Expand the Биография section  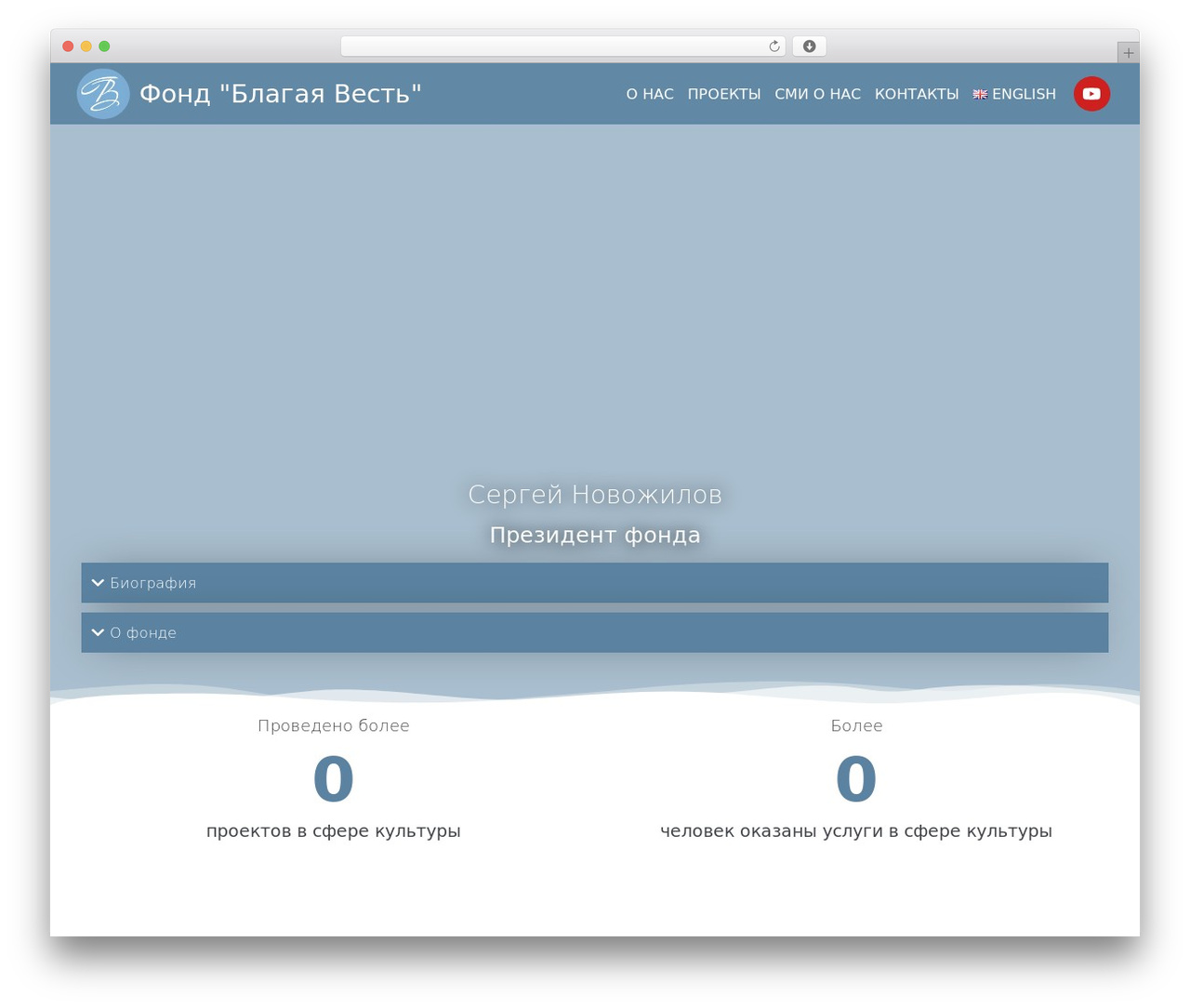coord(595,583)
